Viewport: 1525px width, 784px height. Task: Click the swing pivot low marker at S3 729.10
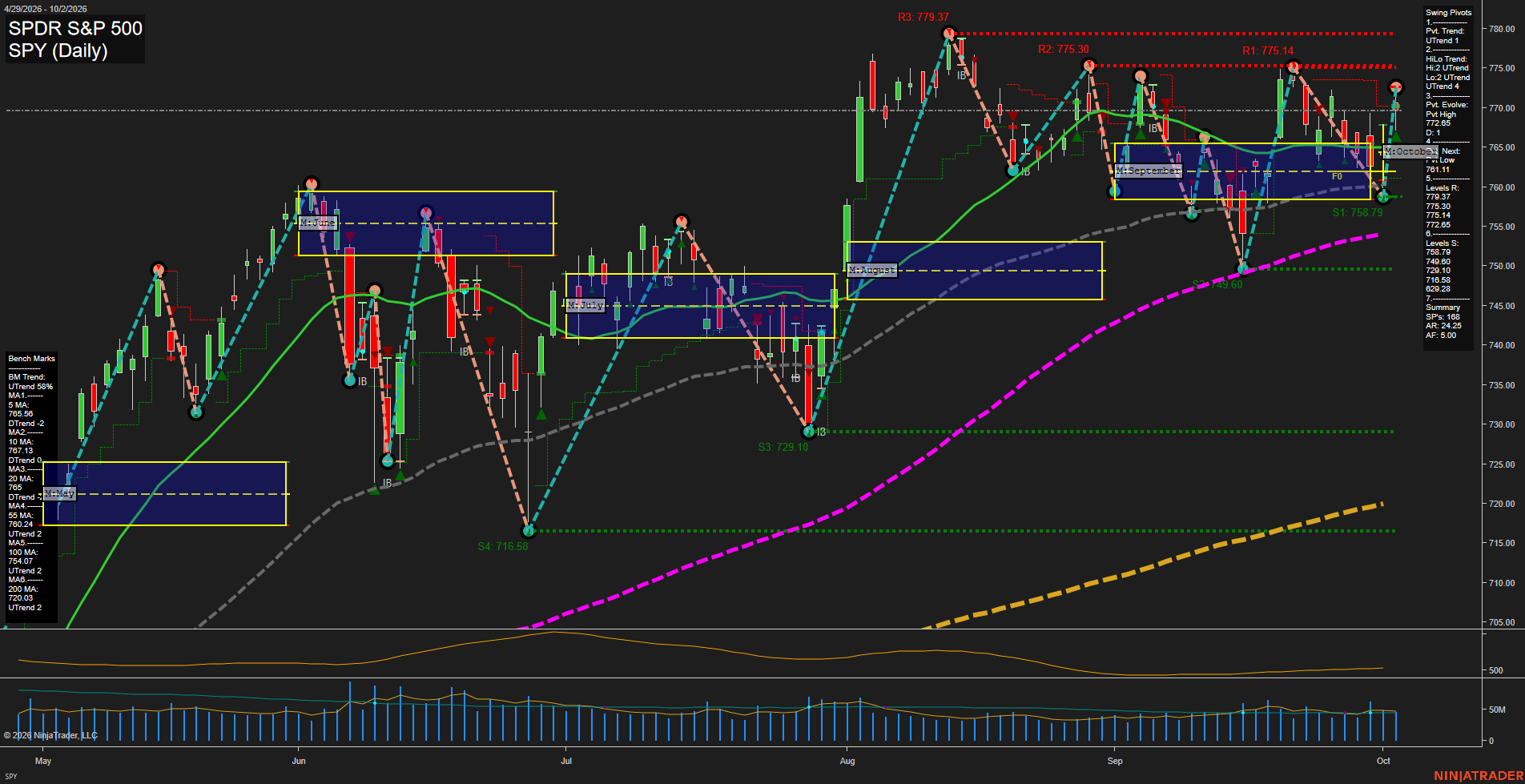(809, 432)
